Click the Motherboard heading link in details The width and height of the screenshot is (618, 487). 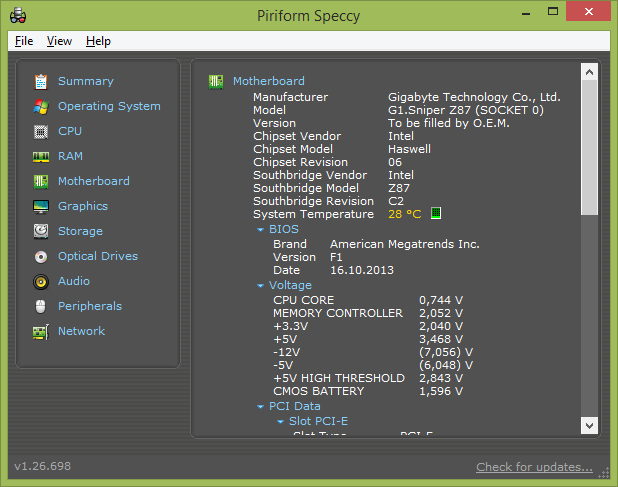pyautogui.click(x=268, y=81)
